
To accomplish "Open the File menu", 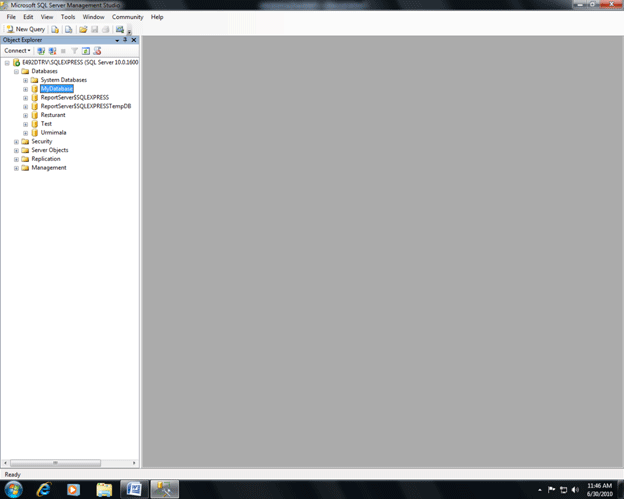I will 11,17.
